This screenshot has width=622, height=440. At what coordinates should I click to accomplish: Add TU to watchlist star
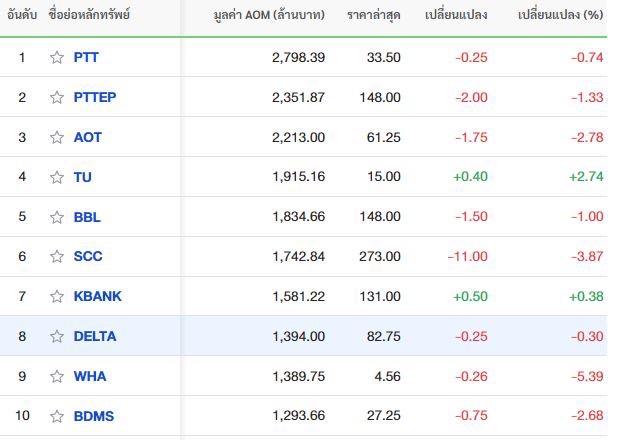(57, 177)
